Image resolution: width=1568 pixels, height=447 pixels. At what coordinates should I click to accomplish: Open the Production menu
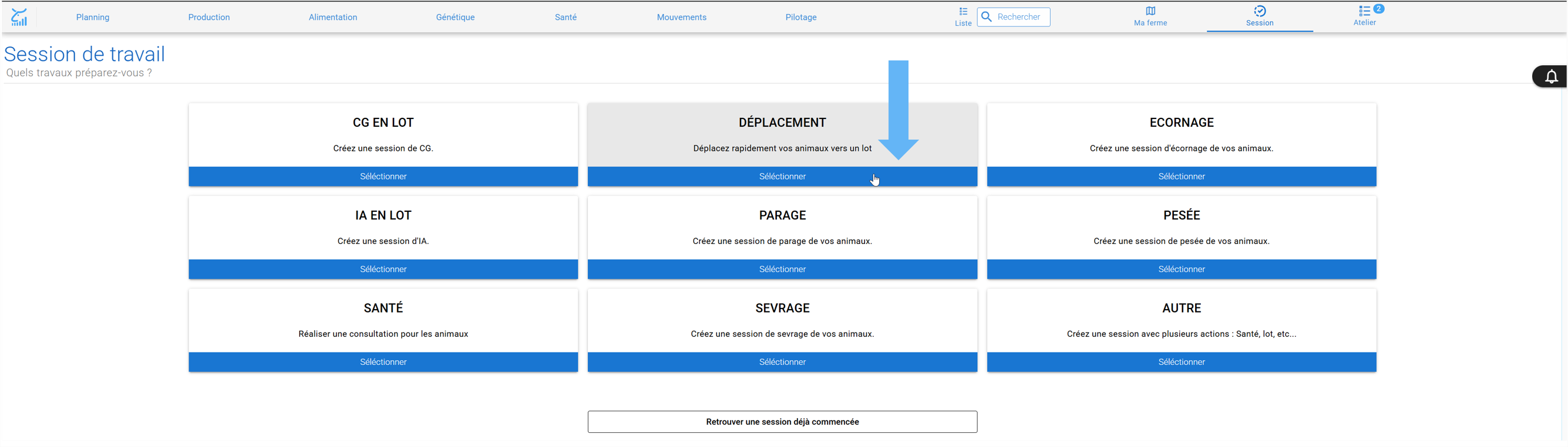click(209, 17)
